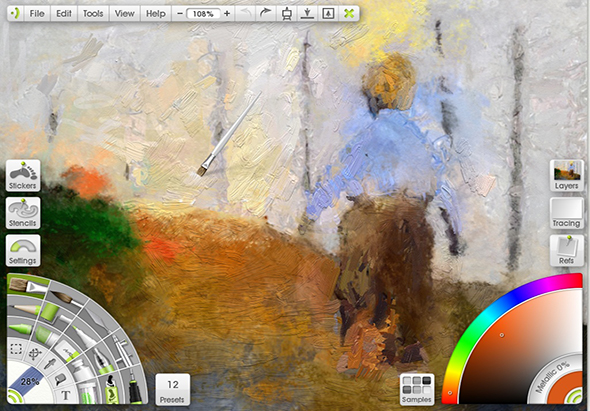Toggle the Tracing image panel
Image resolution: width=590 pixels, height=411 pixels.
[566, 213]
